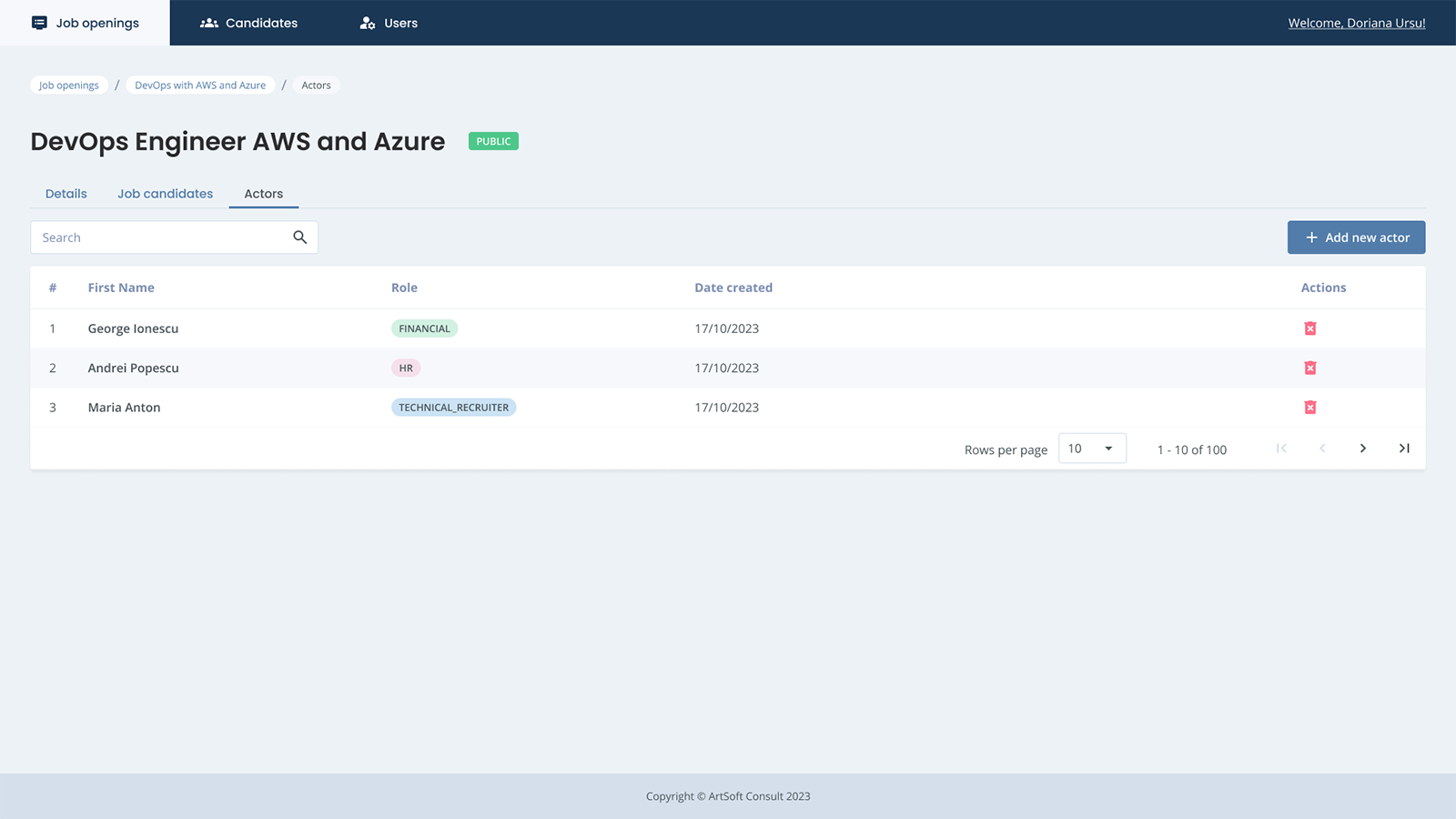Select the Maria Anton name cell
Screen dimensions: 1456x819
click(x=124, y=408)
